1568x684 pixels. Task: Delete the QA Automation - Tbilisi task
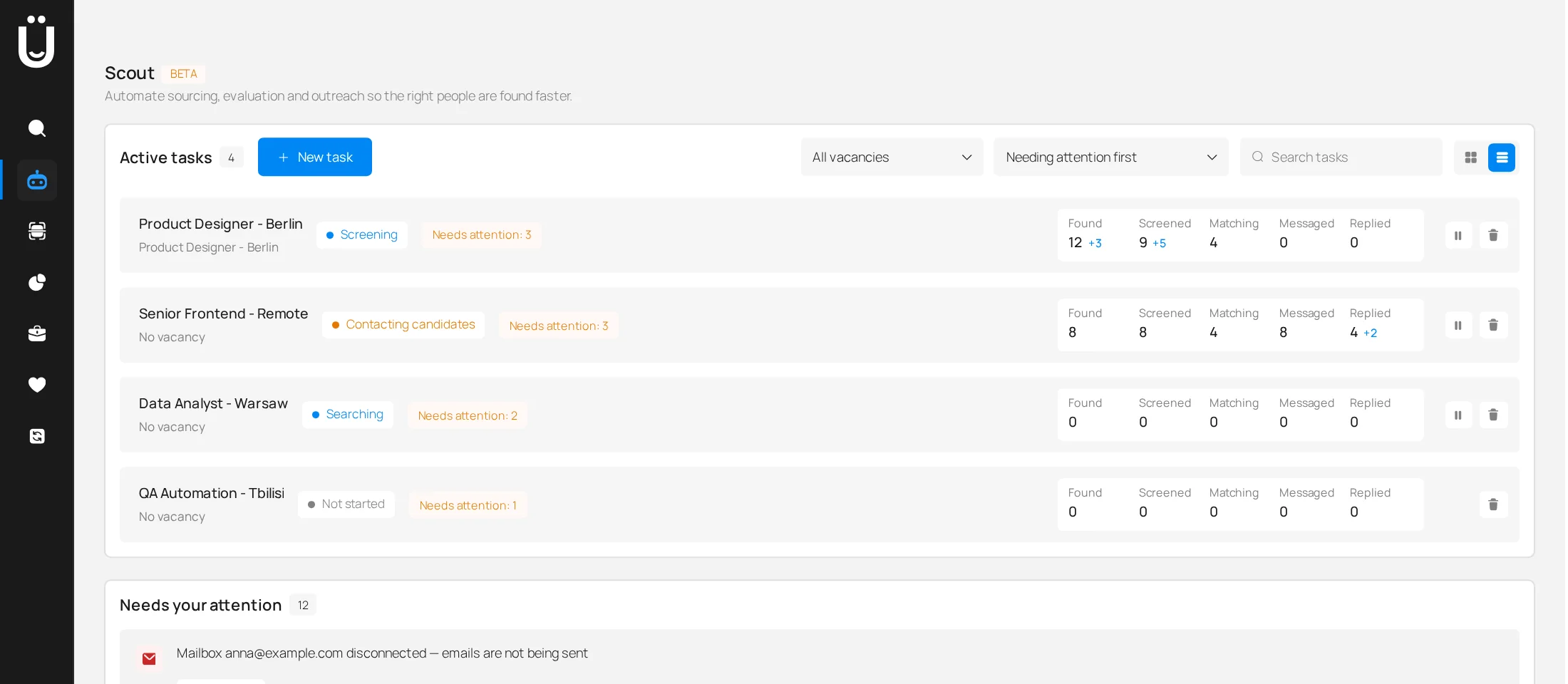pyautogui.click(x=1493, y=504)
